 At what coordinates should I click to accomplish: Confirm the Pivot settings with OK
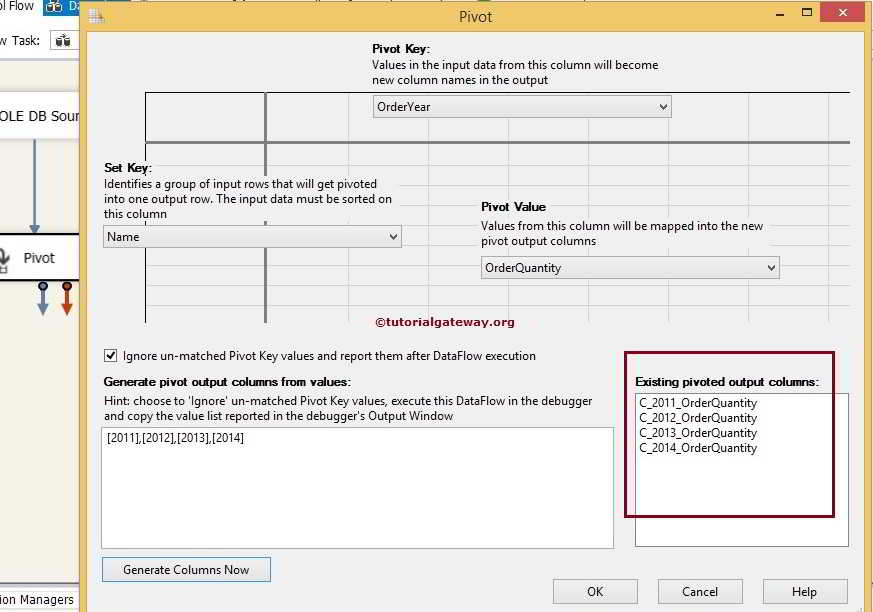595,591
